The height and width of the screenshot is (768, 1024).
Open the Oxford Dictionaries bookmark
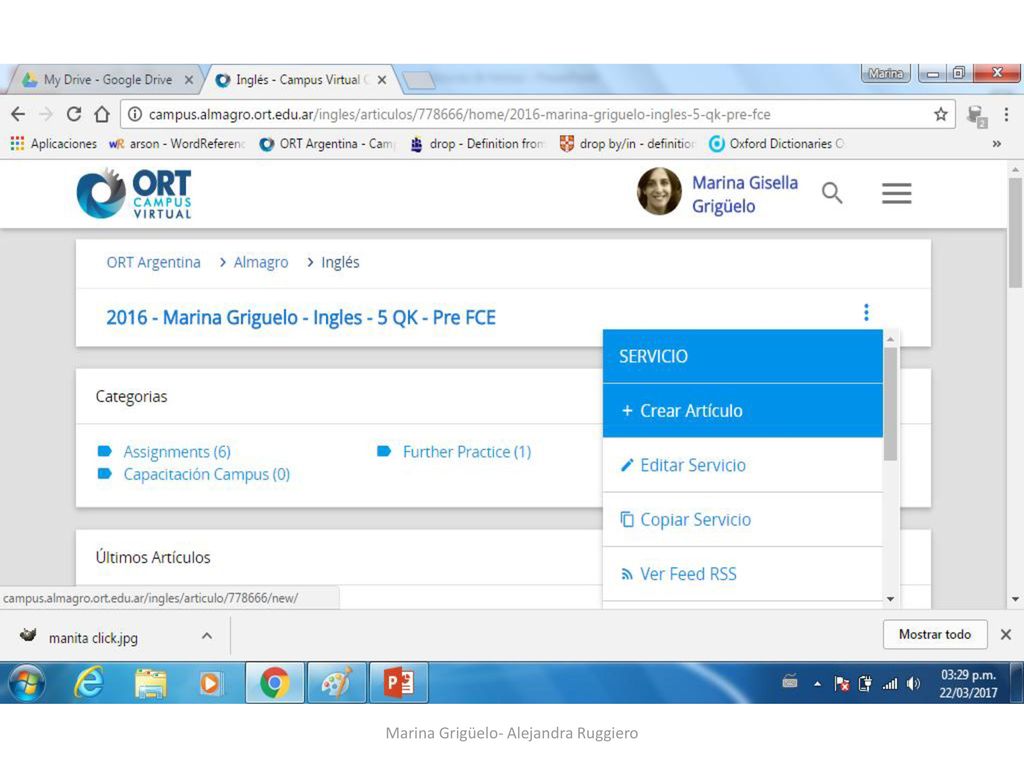click(x=777, y=144)
